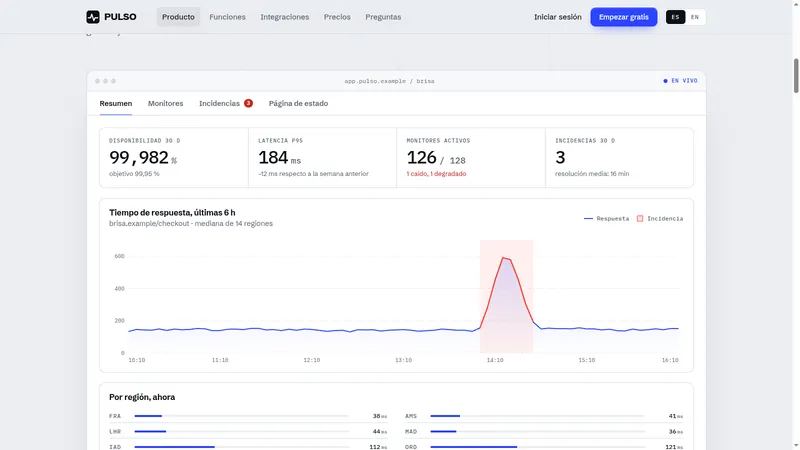
Task: Click the Por región, ahora heading
Action: [x=142, y=397]
